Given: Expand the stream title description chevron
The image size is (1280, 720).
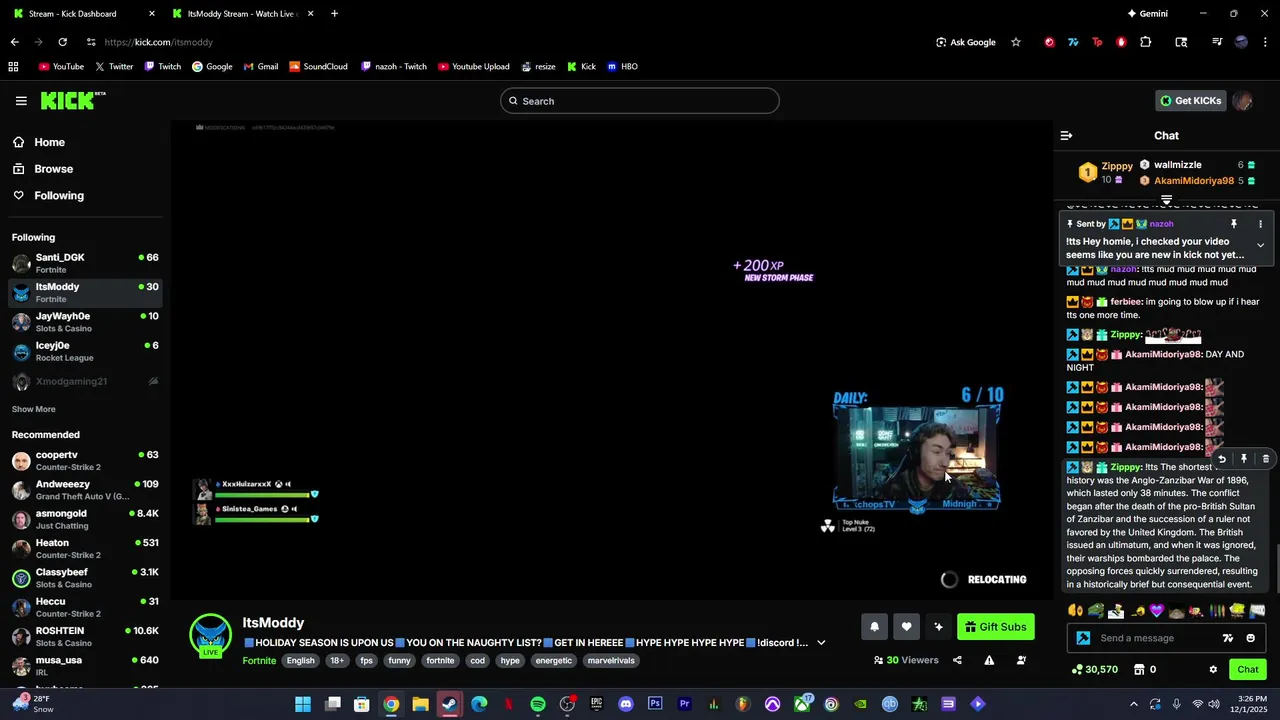Looking at the screenshot, I should point(821,643).
